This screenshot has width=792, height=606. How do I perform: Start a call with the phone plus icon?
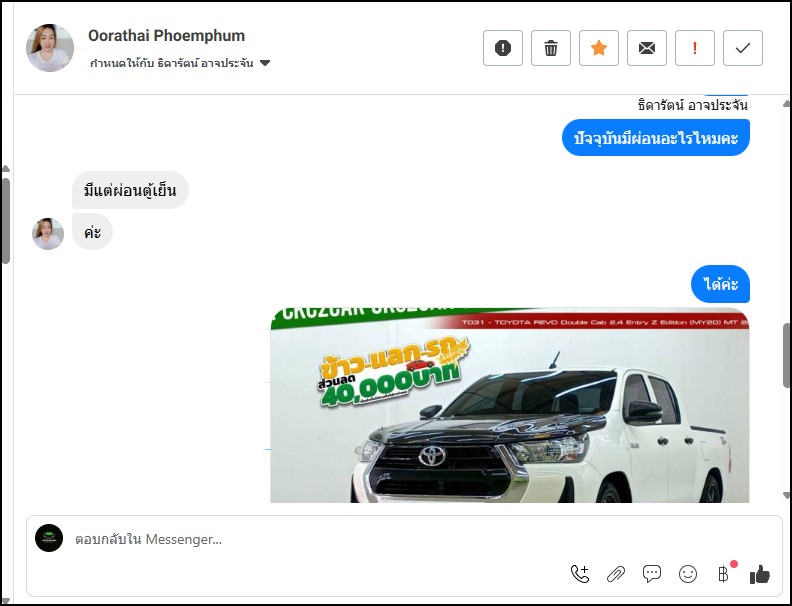[580, 574]
